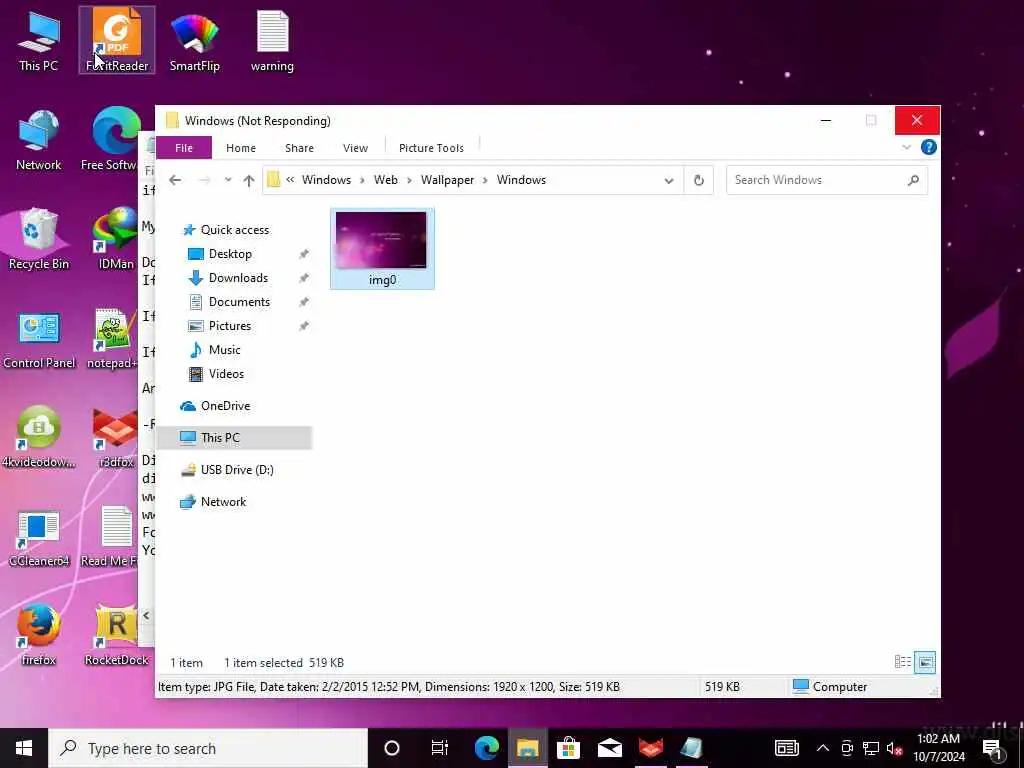Open the News and interests taskbar icon
Screen dimensions: 1024x768
tap(787, 748)
